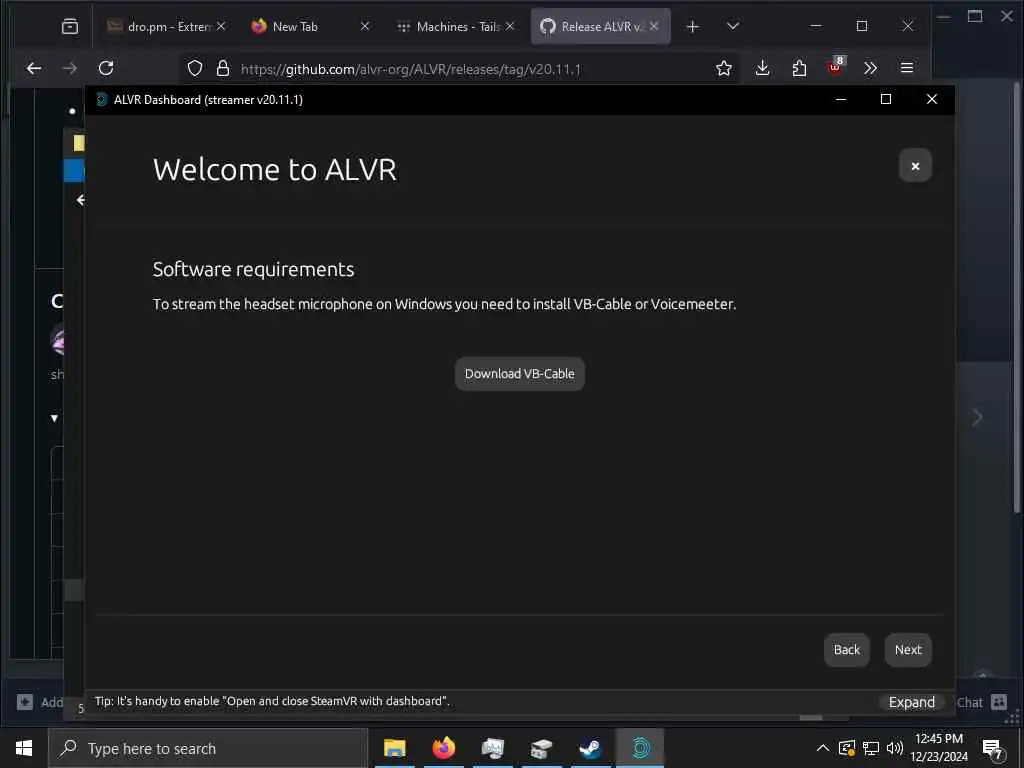Close the New Tab tab

click(x=364, y=26)
